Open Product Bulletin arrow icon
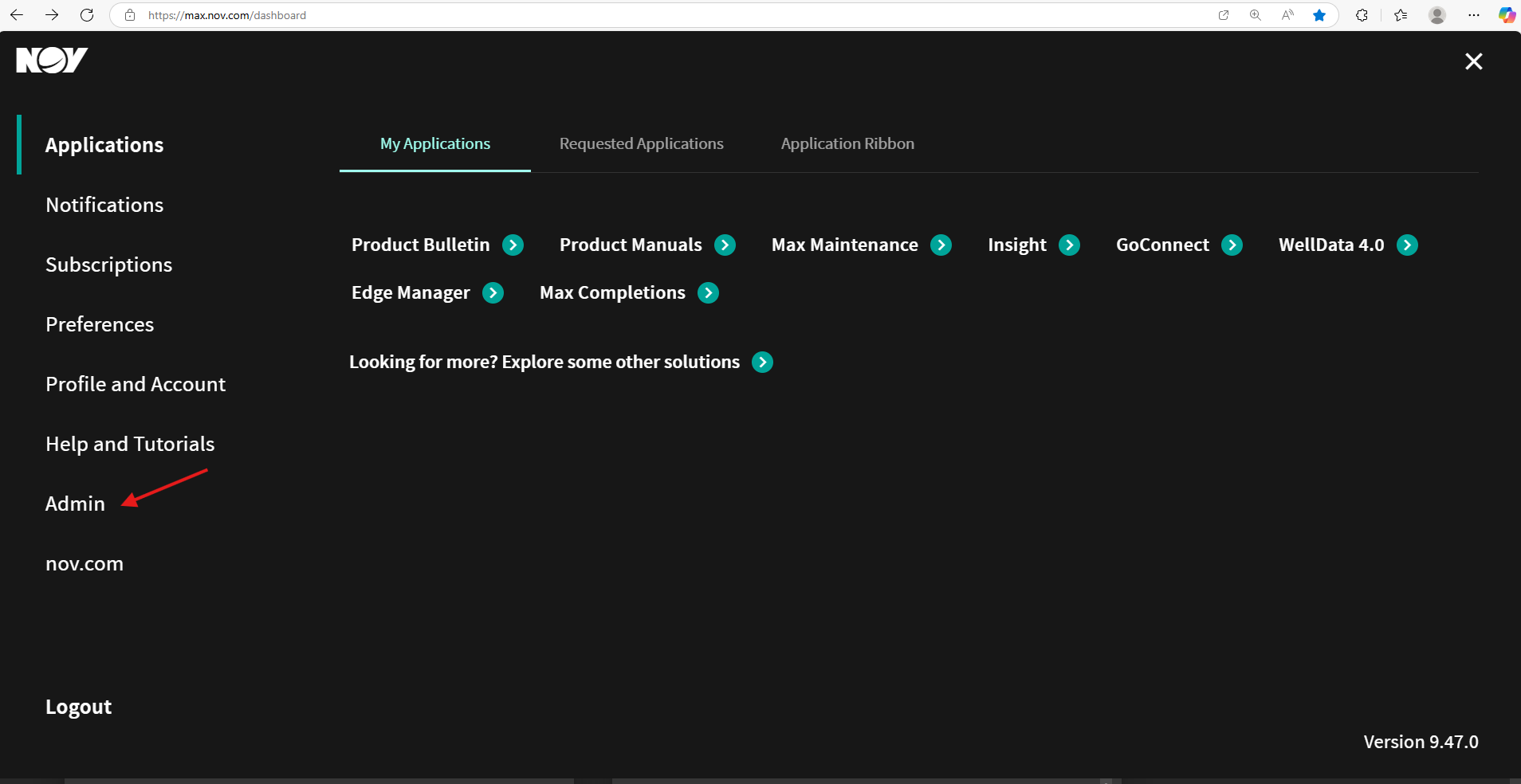 click(513, 245)
